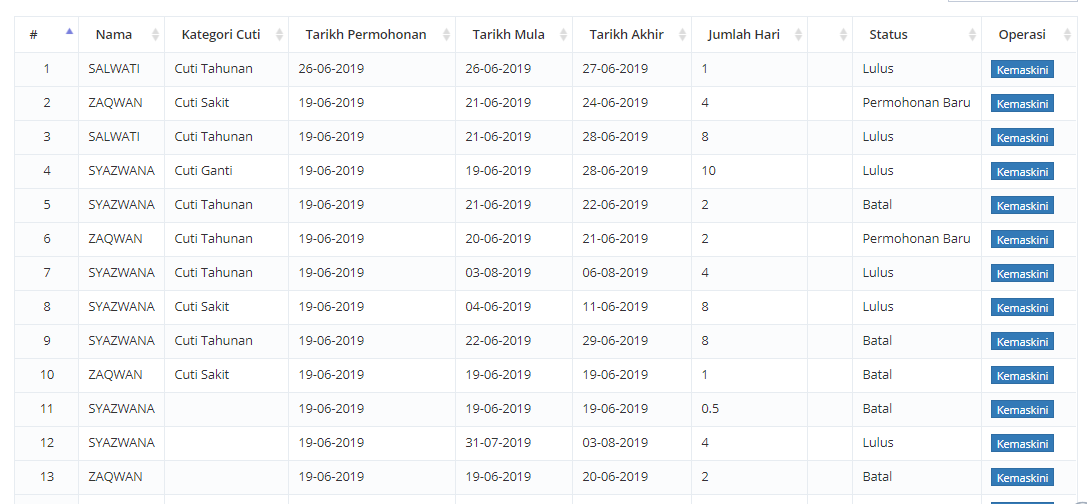
Task: Click sort arrows in the unlabeled column header
Action: click(844, 35)
